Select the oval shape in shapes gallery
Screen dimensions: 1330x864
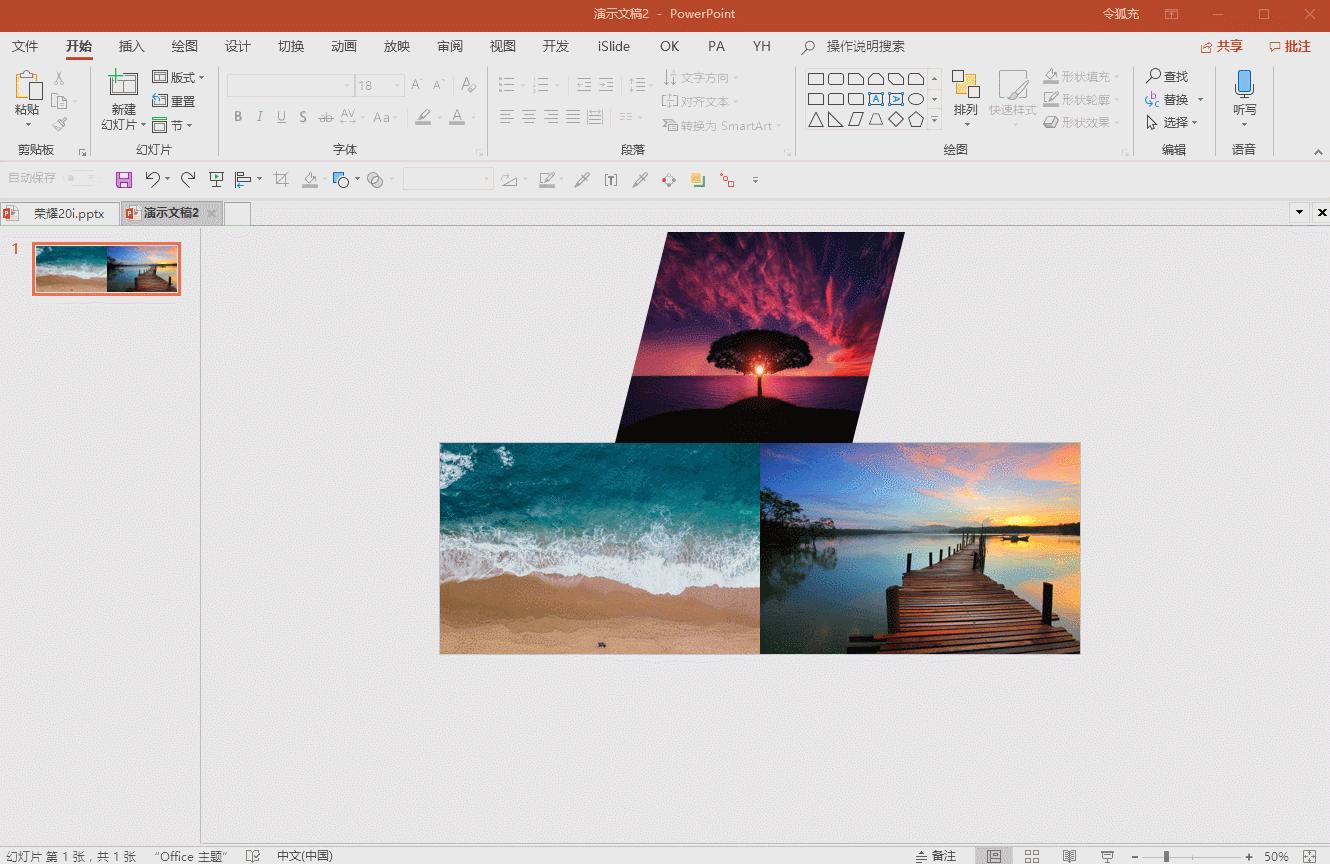point(915,99)
